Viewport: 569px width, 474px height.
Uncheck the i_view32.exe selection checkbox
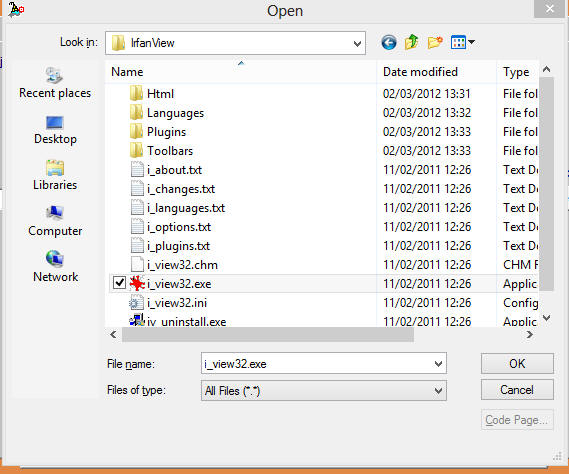click(x=119, y=282)
